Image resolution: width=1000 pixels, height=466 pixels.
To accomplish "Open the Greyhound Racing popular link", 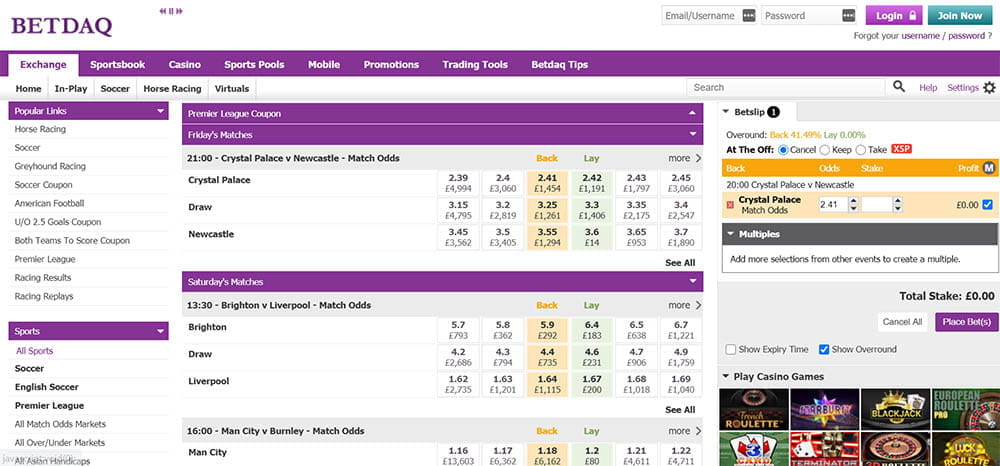I will click(x=50, y=166).
